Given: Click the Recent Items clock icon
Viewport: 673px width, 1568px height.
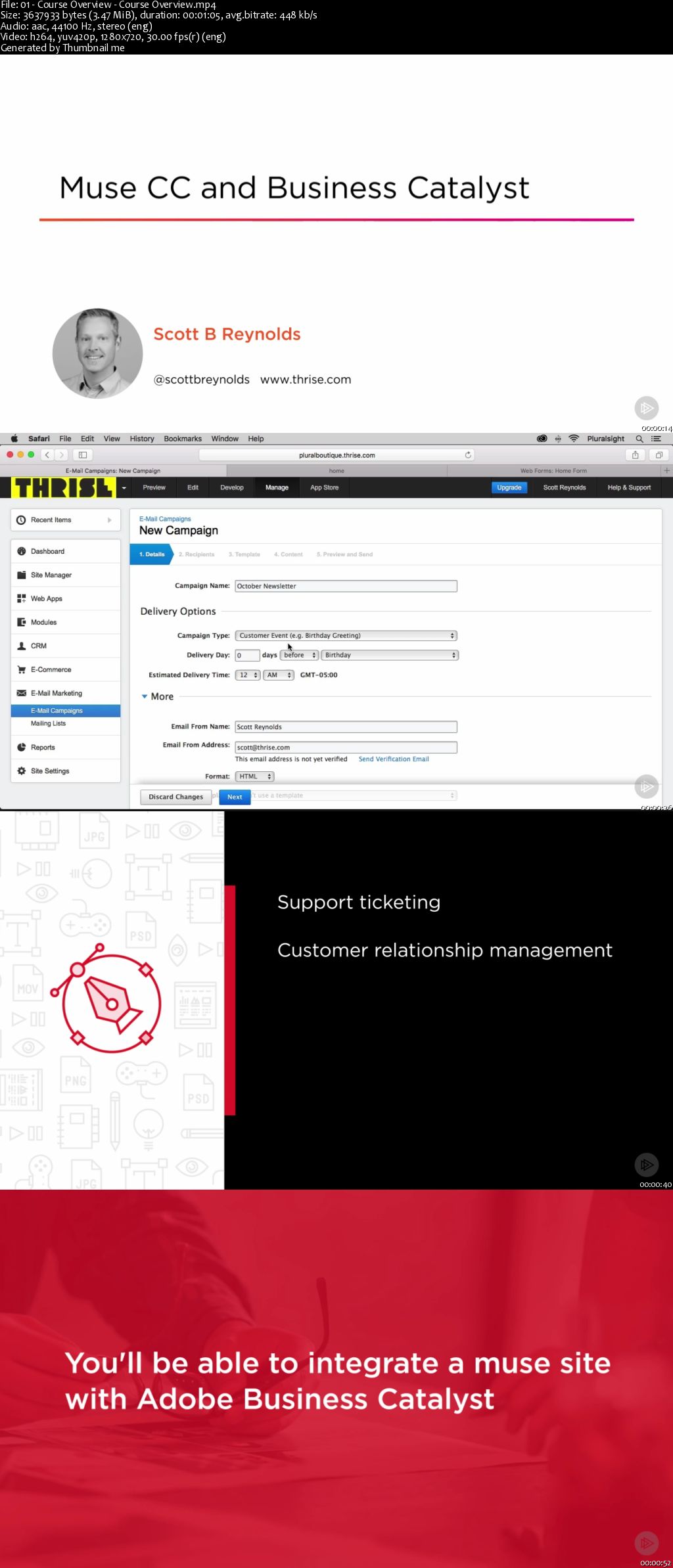Looking at the screenshot, I should coord(21,520).
